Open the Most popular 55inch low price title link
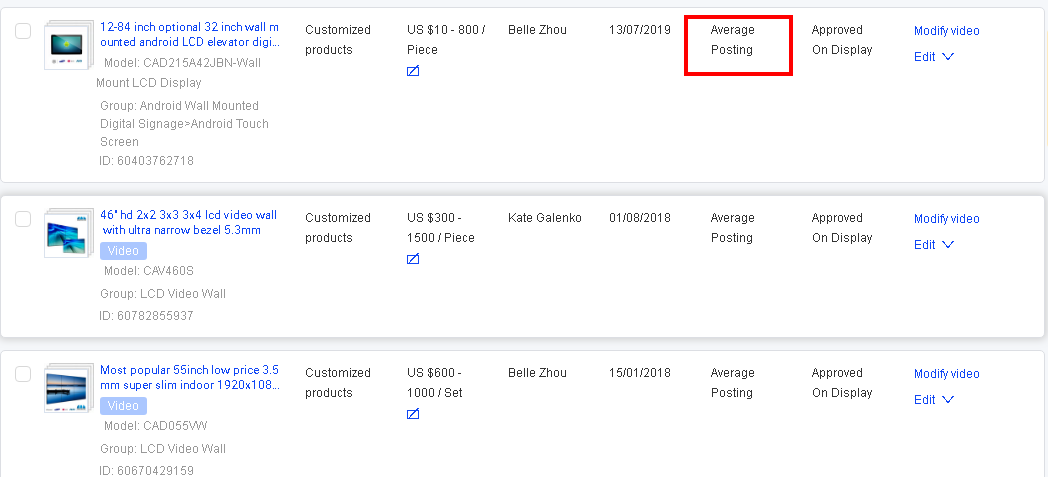This screenshot has height=477, width=1048. tap(190, 378)
